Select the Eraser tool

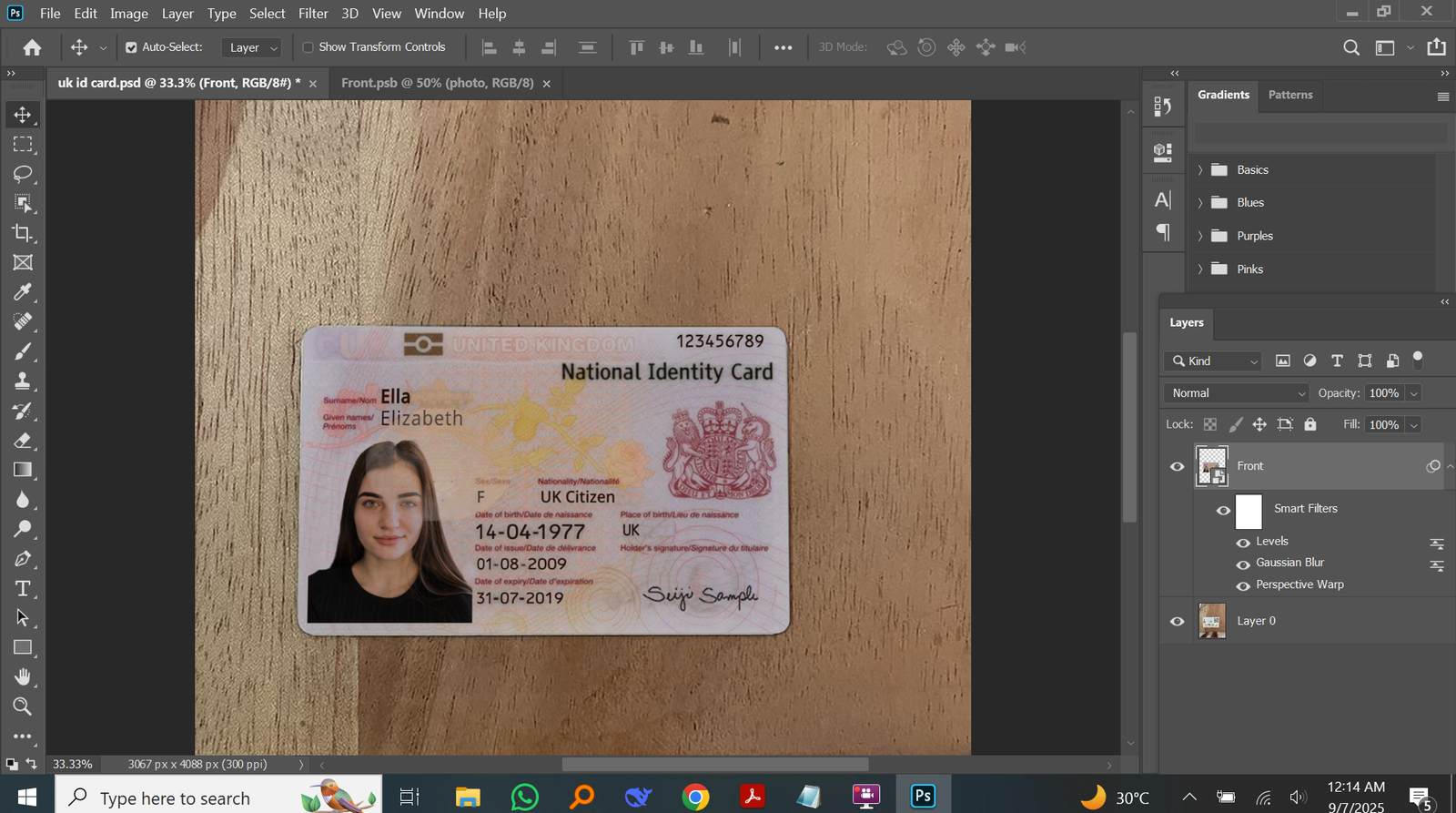click(x=23, y=441)
